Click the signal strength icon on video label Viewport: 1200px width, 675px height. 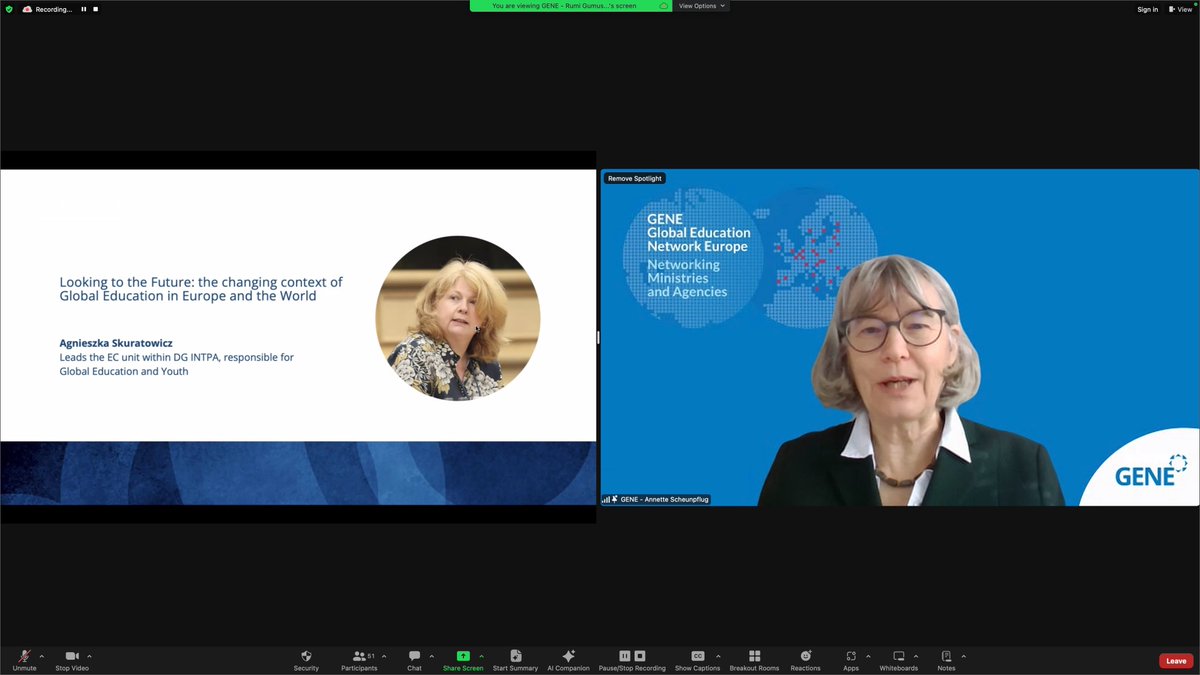[606, 499]
